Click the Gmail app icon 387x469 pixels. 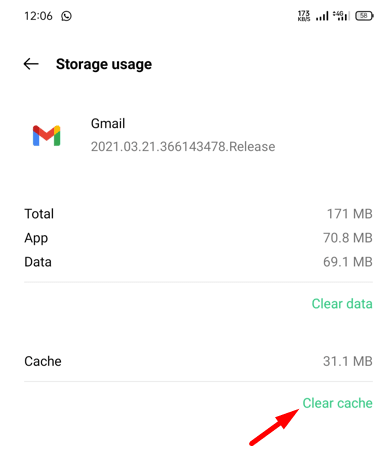[46, 136]
